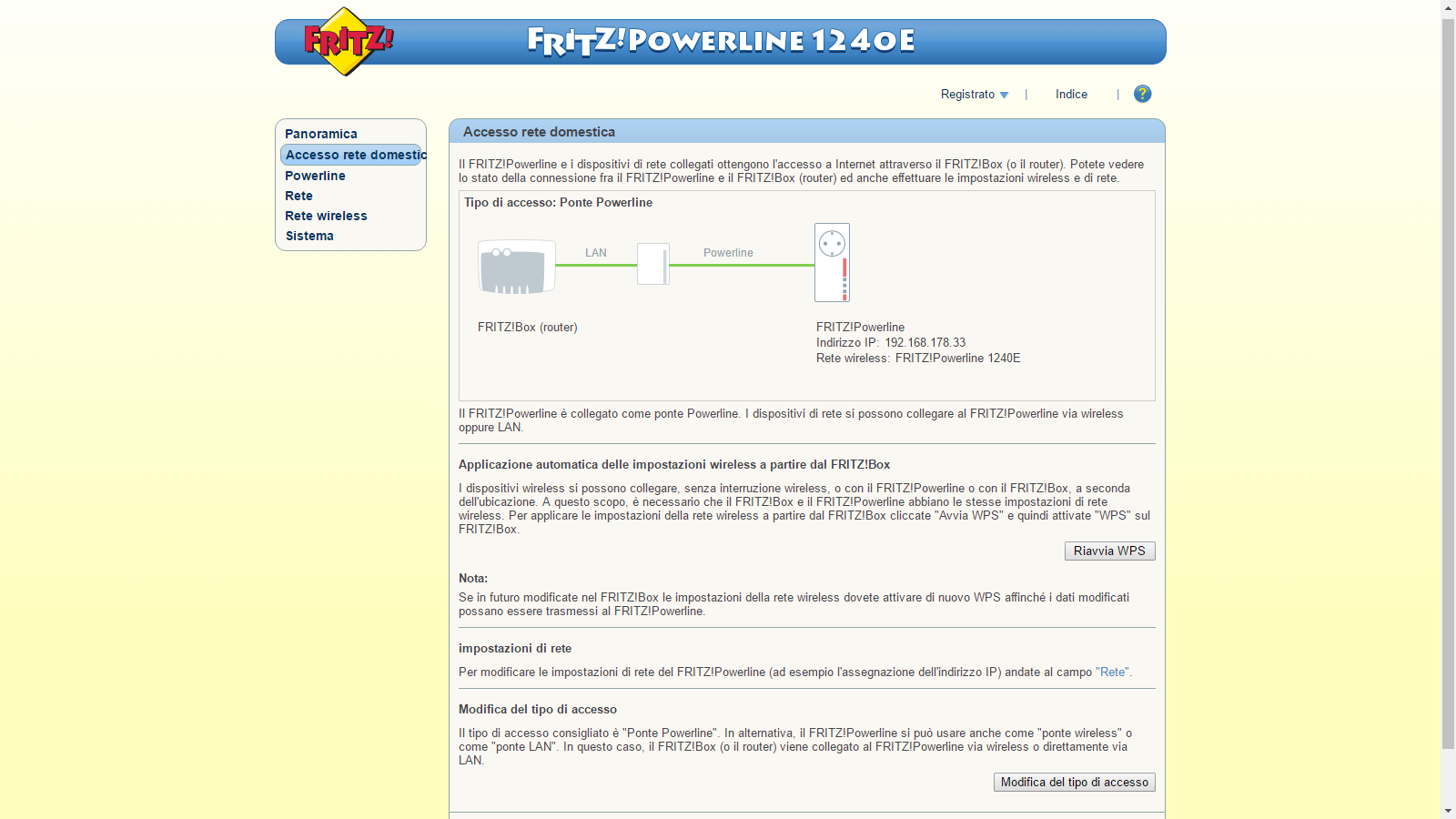
Task: Open the Sistema menu entry
Action: pyautogui.click(x=309, y=236)
